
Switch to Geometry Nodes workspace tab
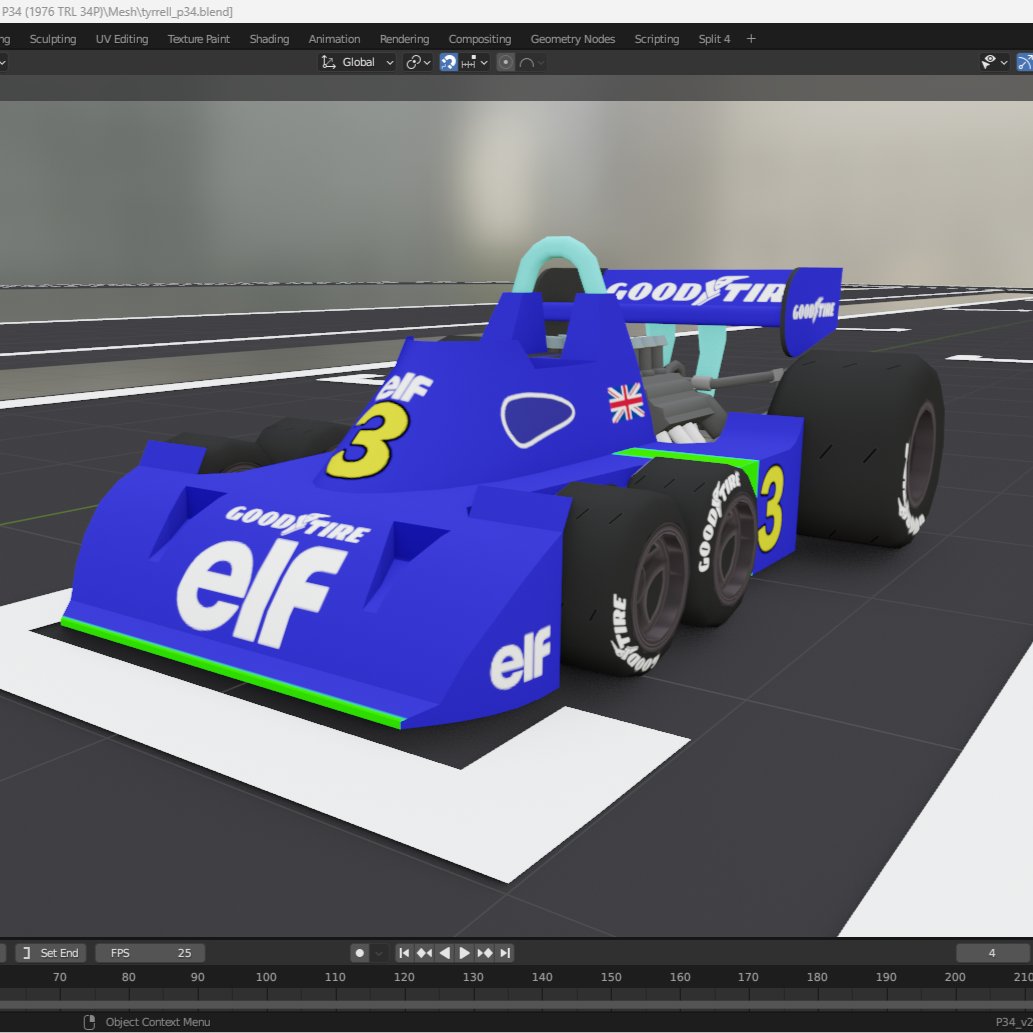pos(572,39)
